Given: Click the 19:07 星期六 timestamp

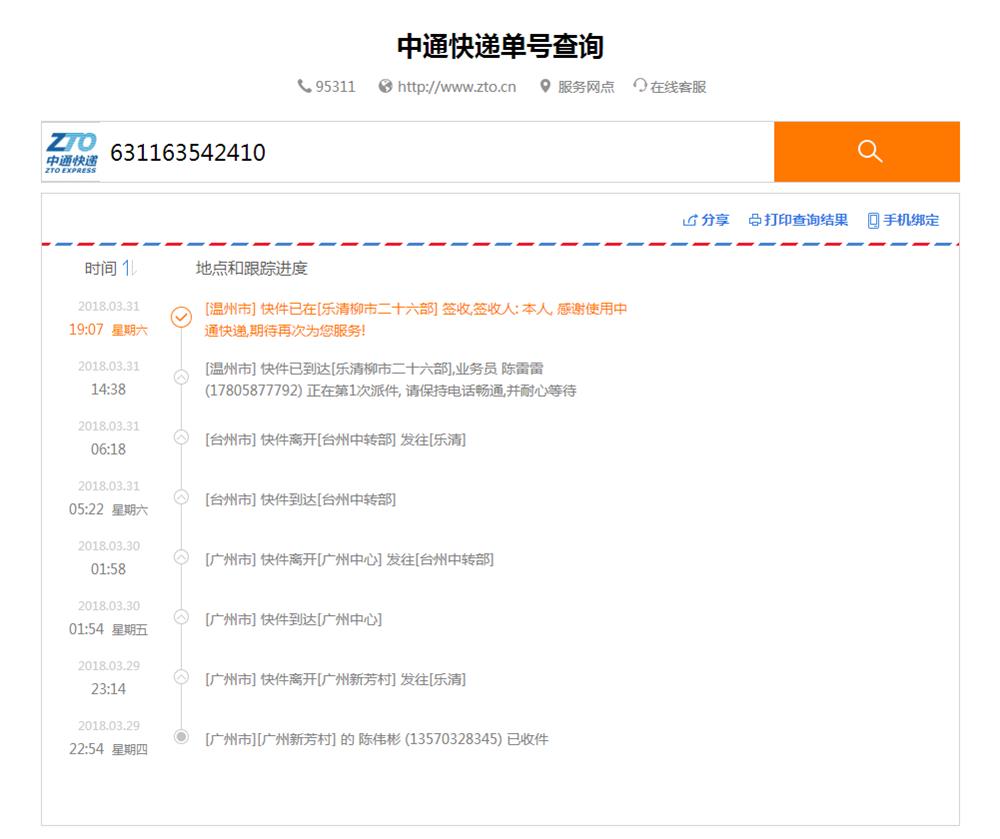Looking at the screenshot, I should [x=108, y=330].
